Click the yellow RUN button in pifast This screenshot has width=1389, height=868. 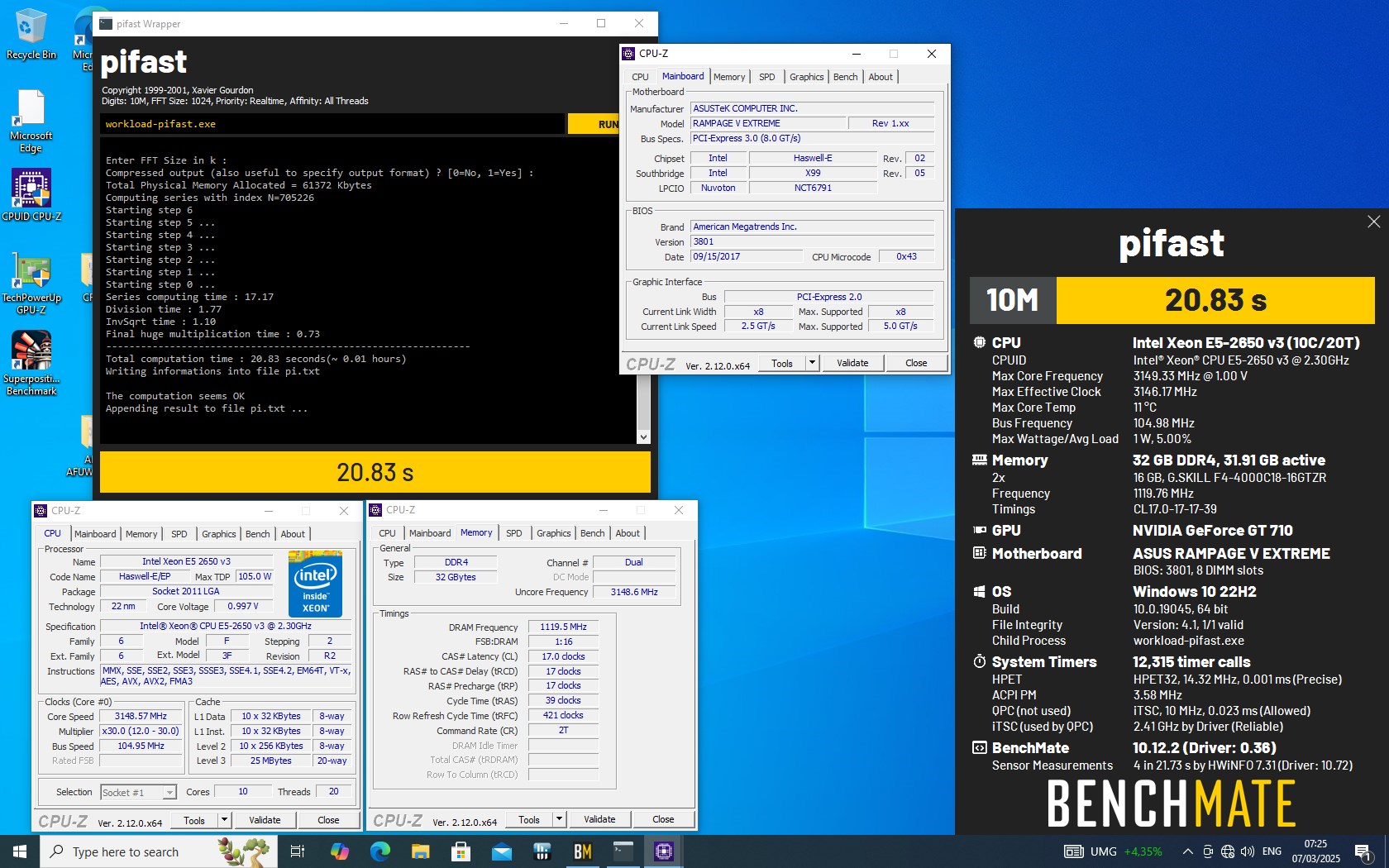[x=608, y=124]
